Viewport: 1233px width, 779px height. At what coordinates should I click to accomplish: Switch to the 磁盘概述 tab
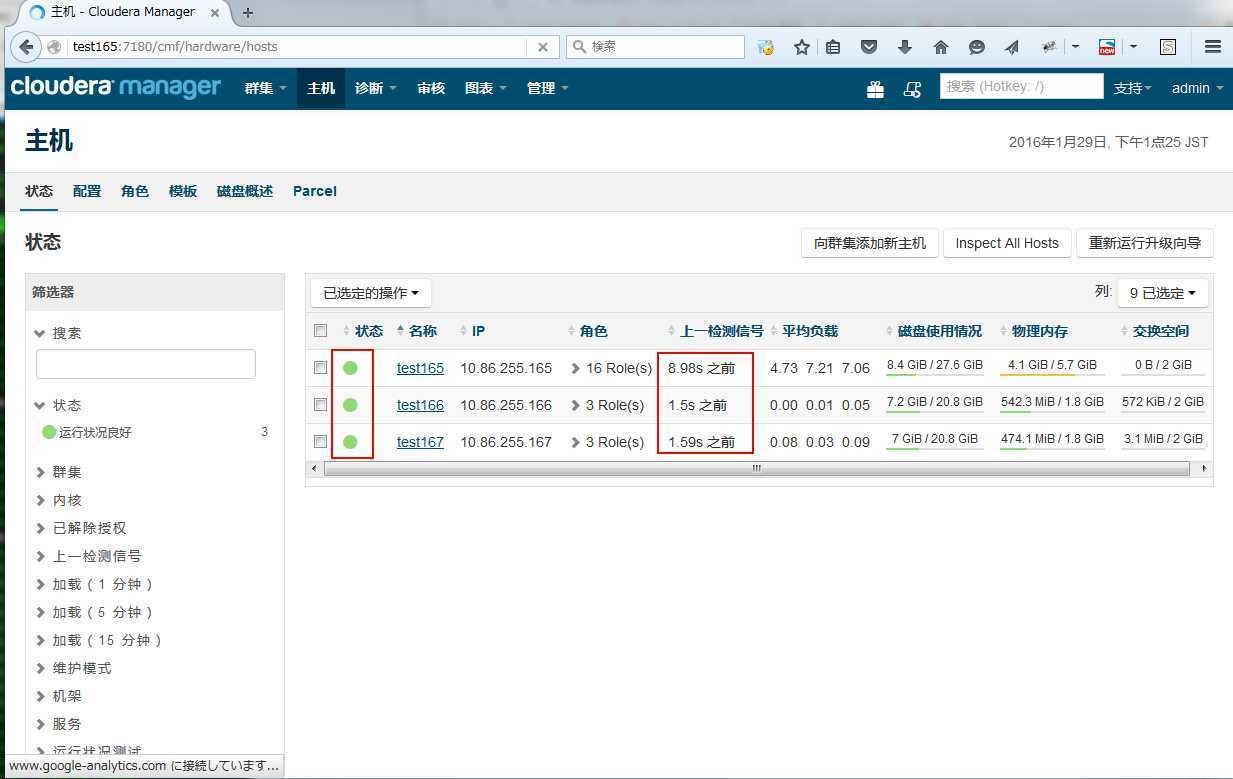click(245, 191)
